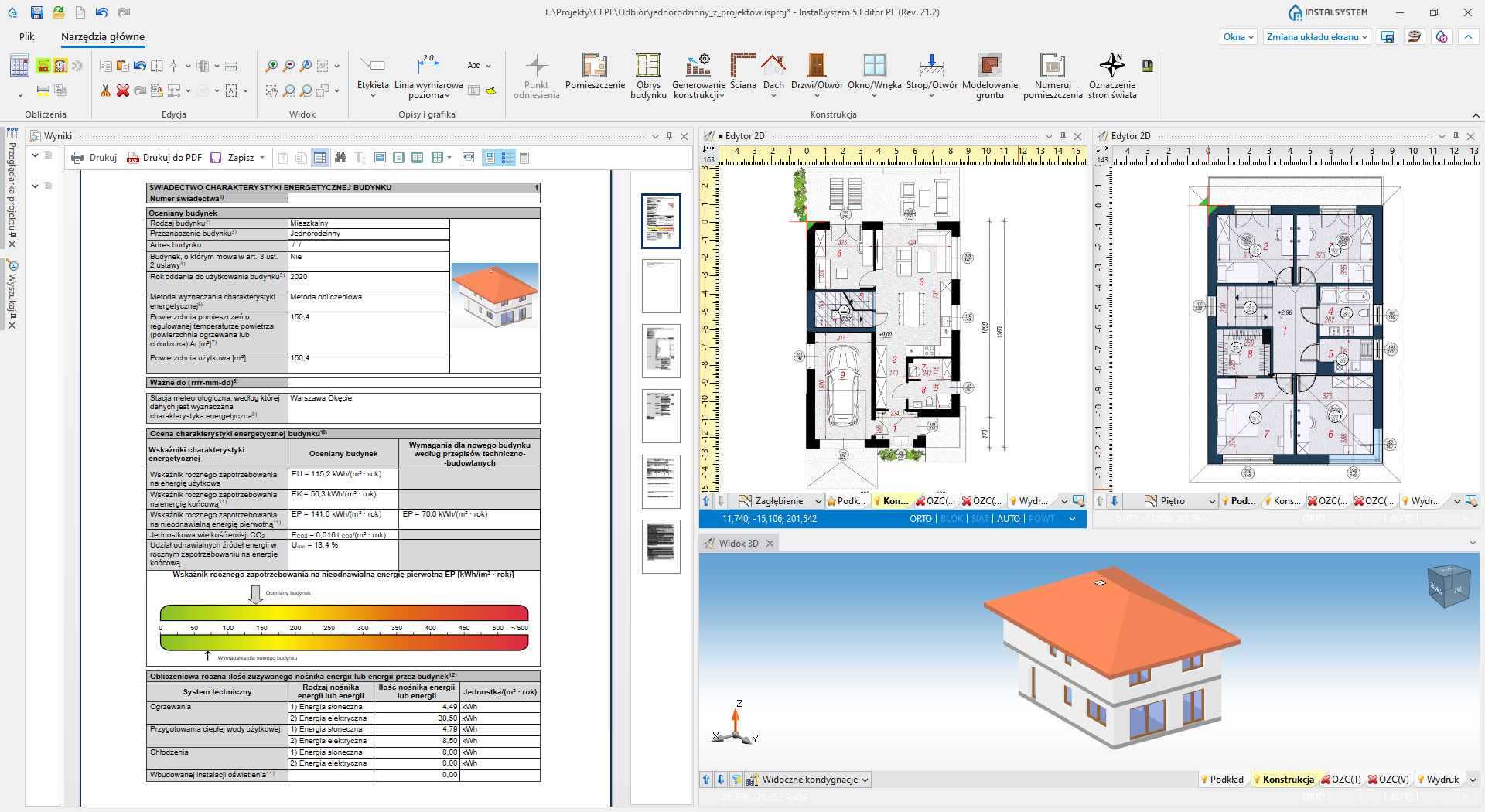Click the insert table icon in Opisy

click(474, 90)
